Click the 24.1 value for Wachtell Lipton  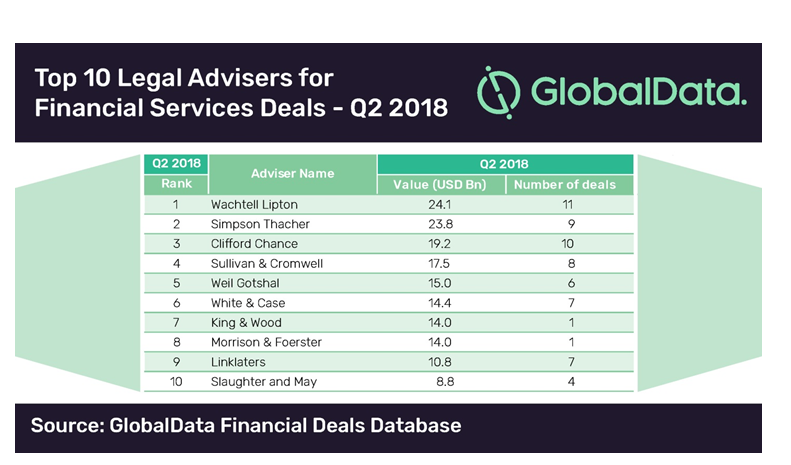[x=442, y=205]
